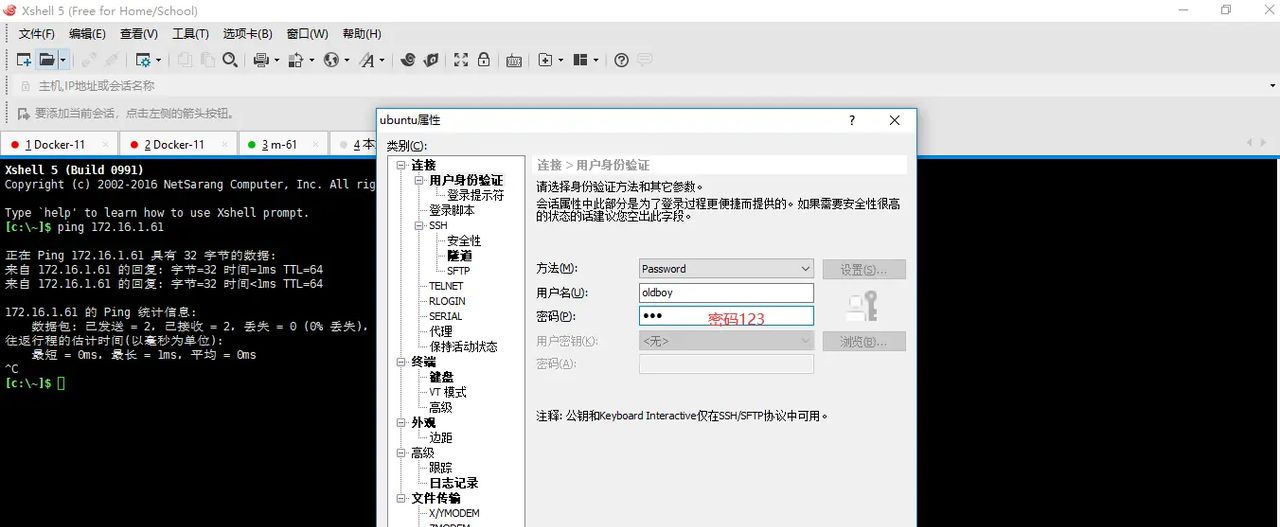Click the Paste toolbar icon
The width and height of the screenshot is (1280, 527).
pos(207,60)
